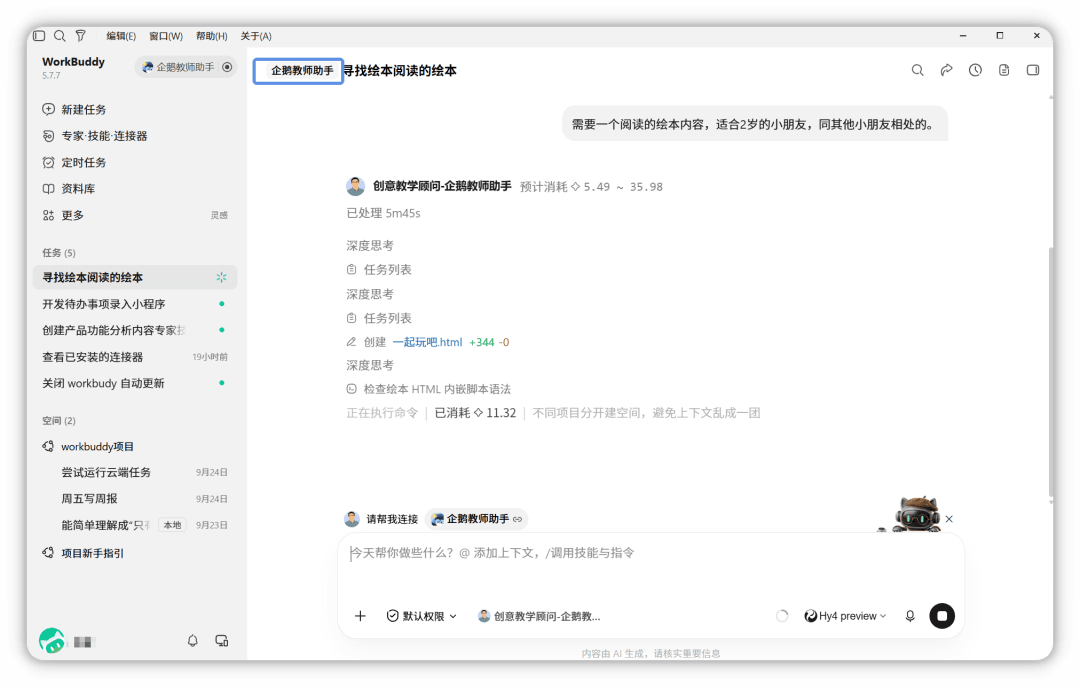This screenshot has height=687, width=1080.
Task: Stop generation with the black stop button
Action: click(x=942, y=616)
